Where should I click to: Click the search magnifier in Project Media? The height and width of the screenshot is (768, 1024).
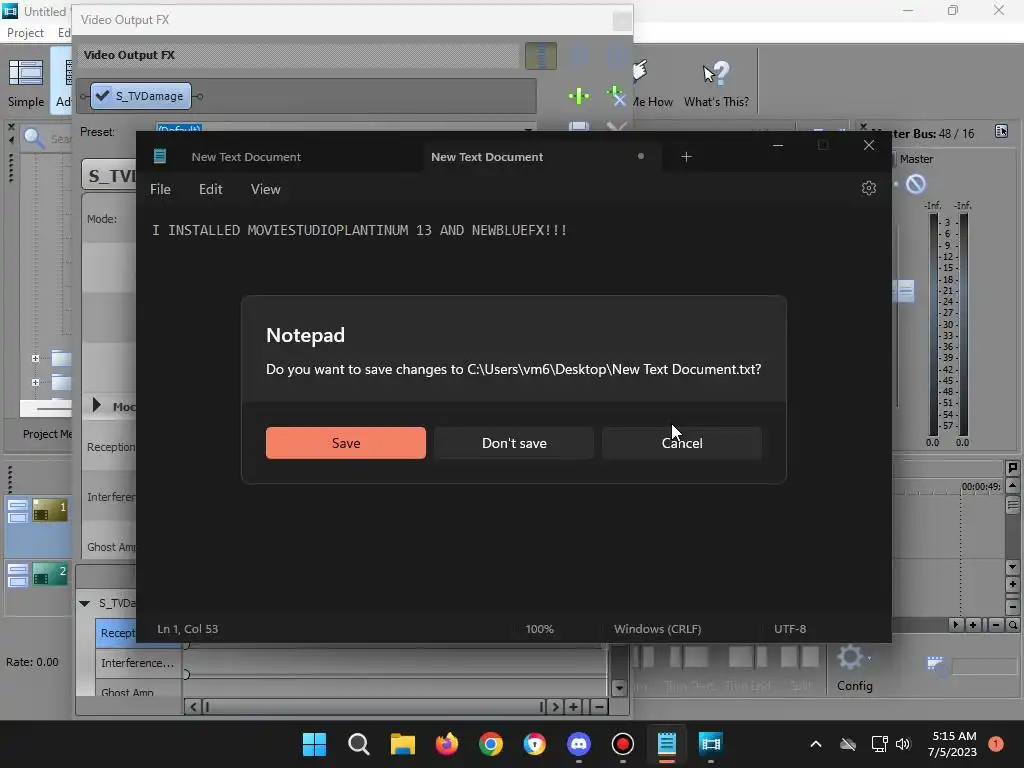tap(34, 138)
